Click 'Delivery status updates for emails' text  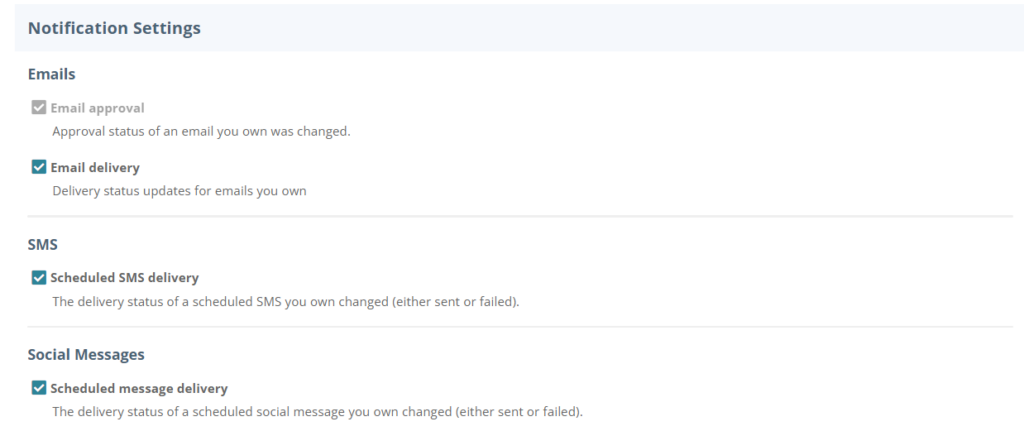[x=179, y=191]
